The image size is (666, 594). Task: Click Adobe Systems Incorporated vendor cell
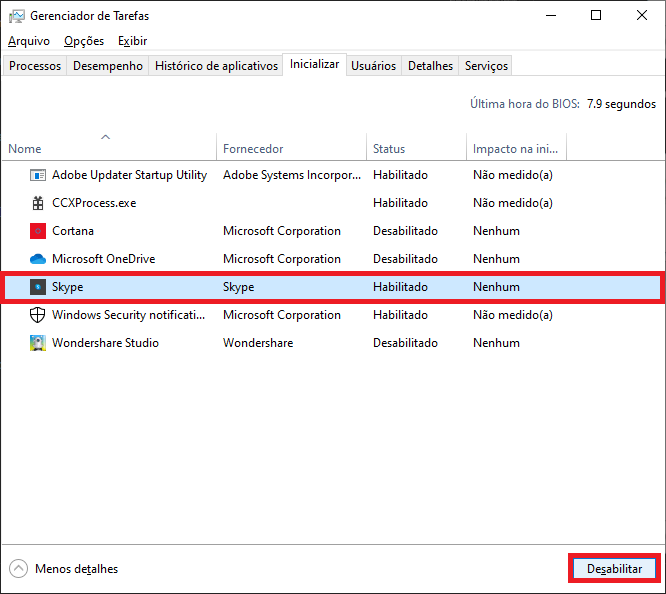[x=292, y=175]
